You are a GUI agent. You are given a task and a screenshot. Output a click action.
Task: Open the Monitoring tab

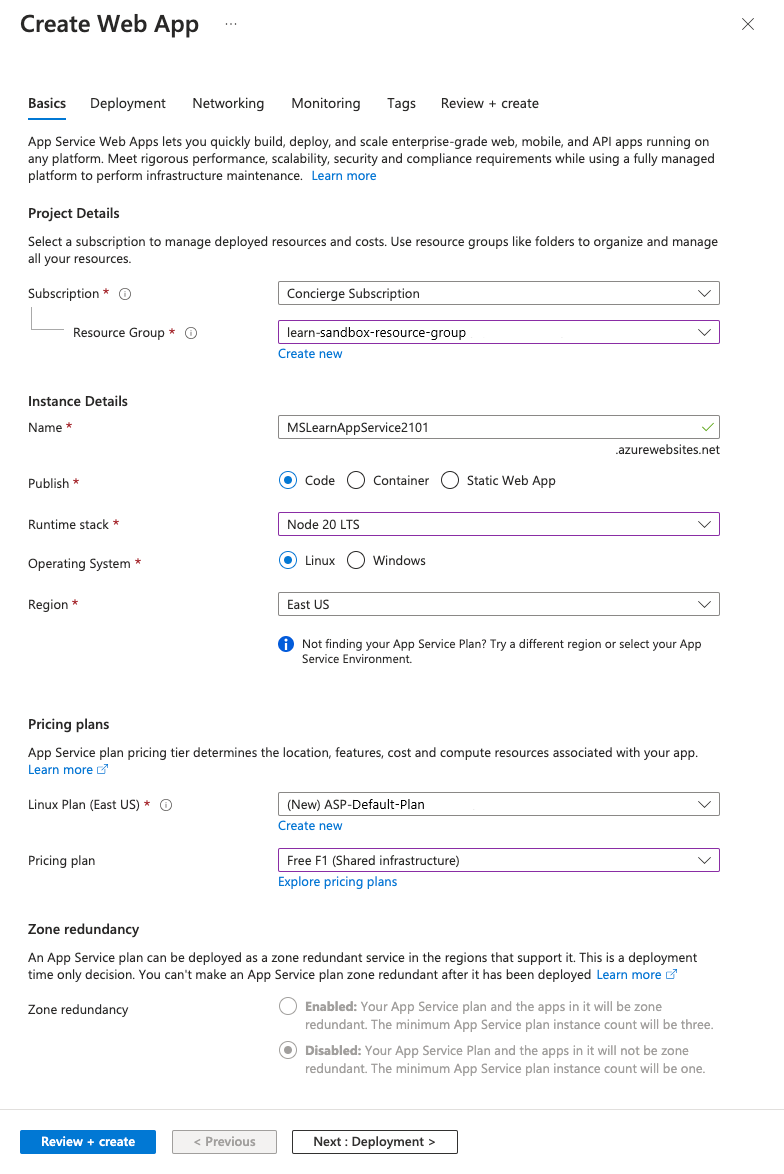point(325,103)
